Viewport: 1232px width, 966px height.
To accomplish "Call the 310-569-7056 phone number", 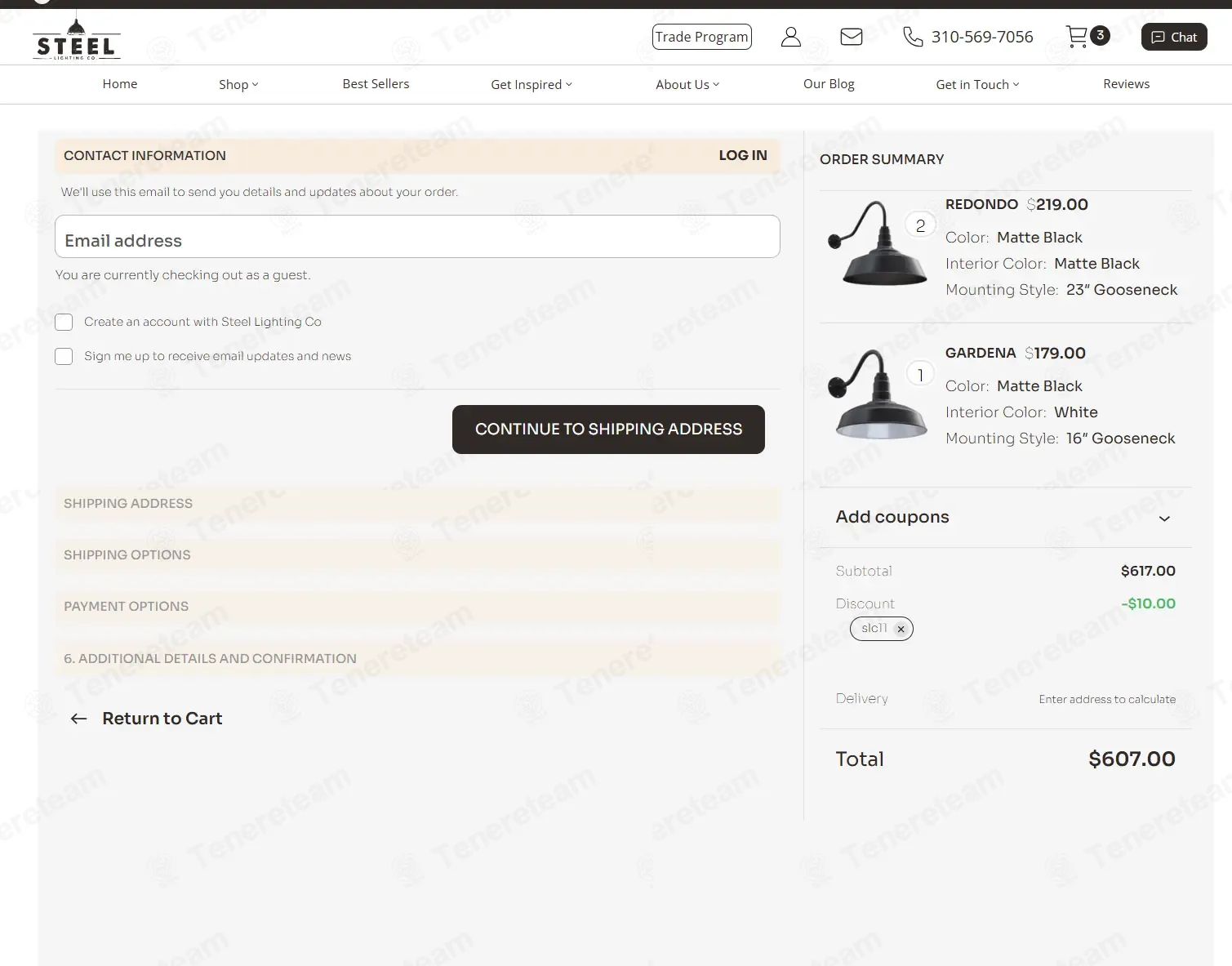I will tap(982, 37).
